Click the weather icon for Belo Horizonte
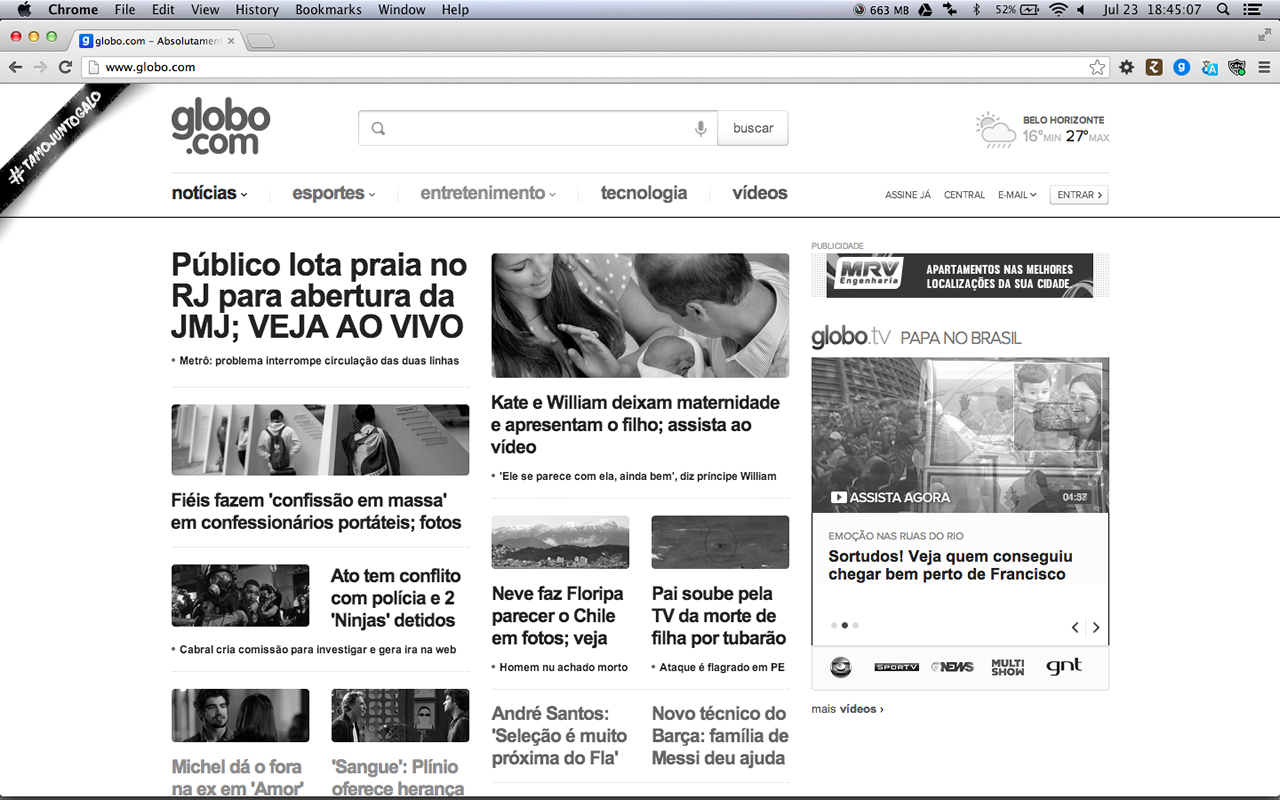 tap(994, 128)
